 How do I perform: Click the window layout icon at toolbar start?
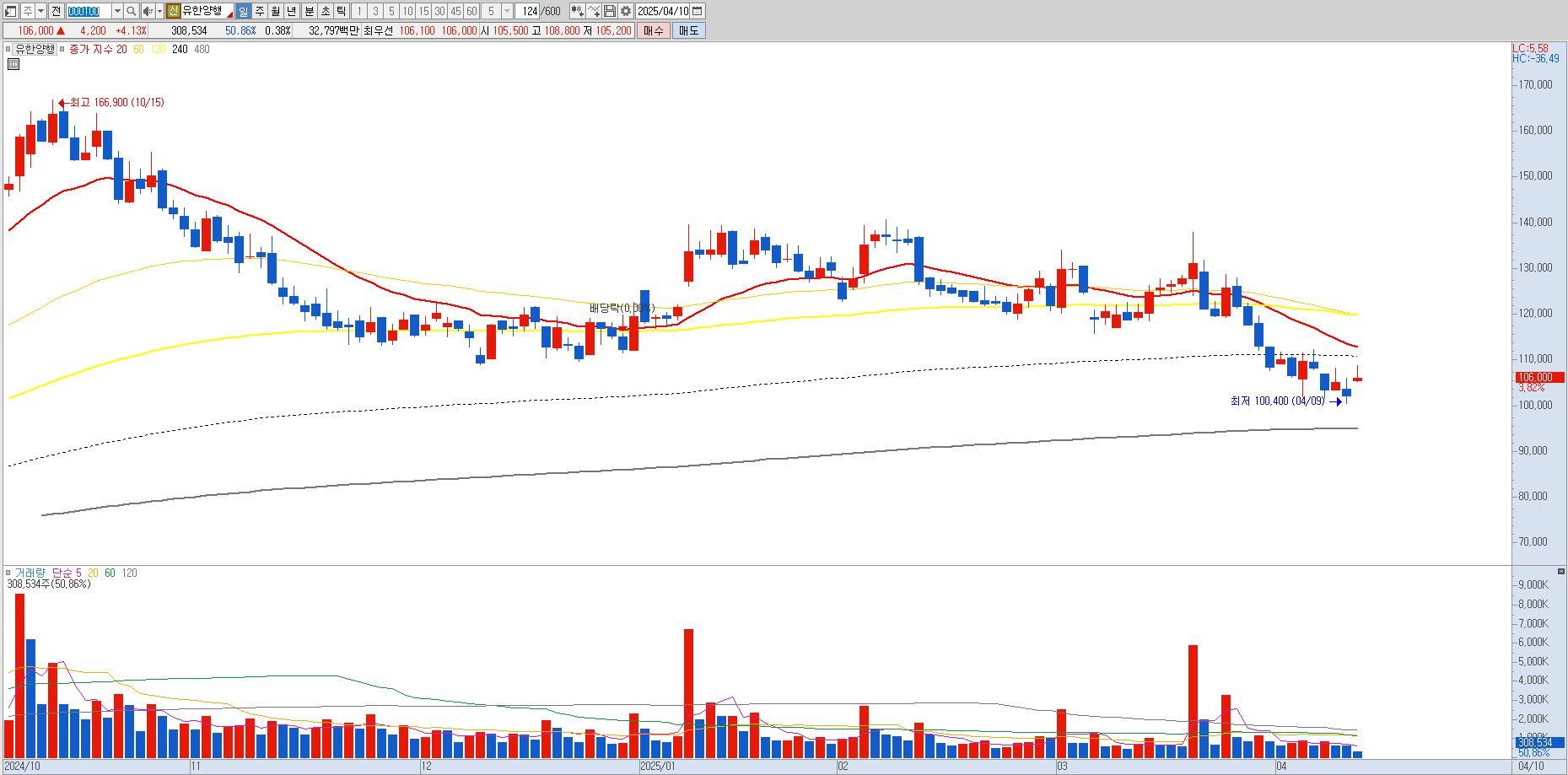coord(11,11)
